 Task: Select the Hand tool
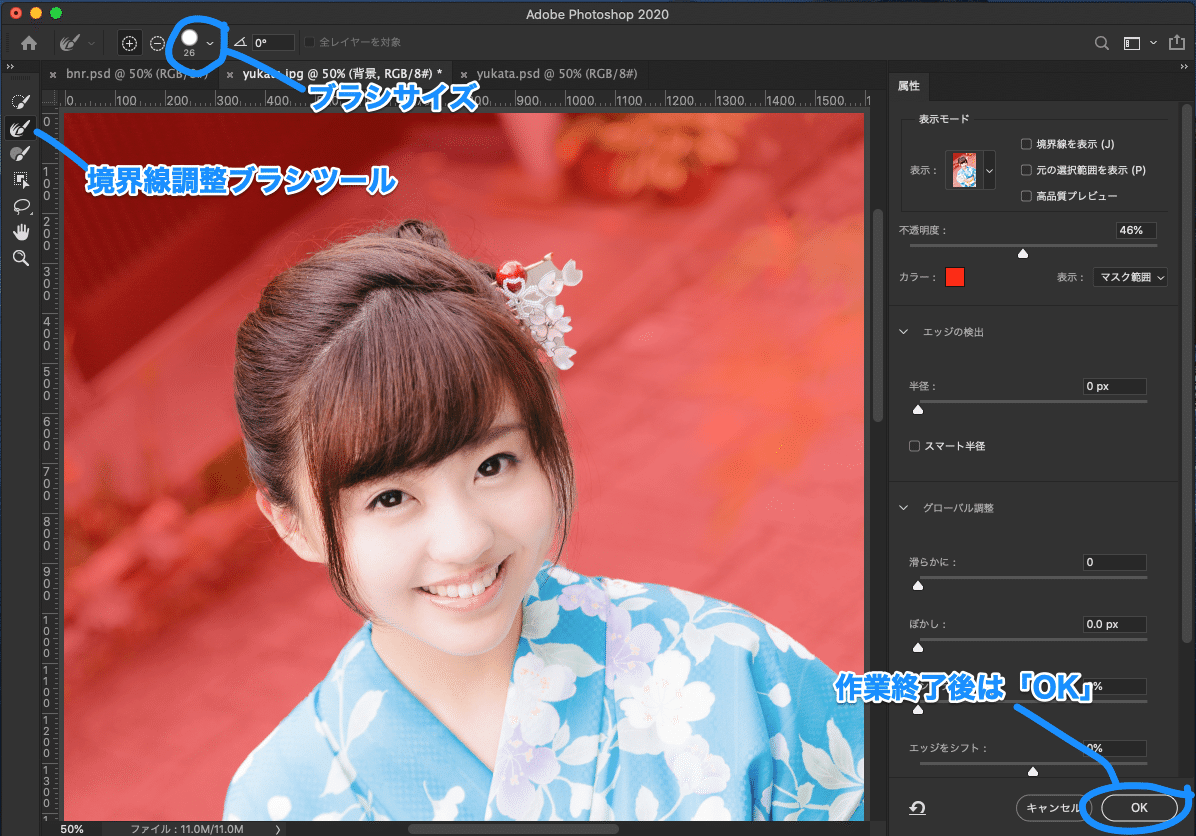(x=21, y=232)
